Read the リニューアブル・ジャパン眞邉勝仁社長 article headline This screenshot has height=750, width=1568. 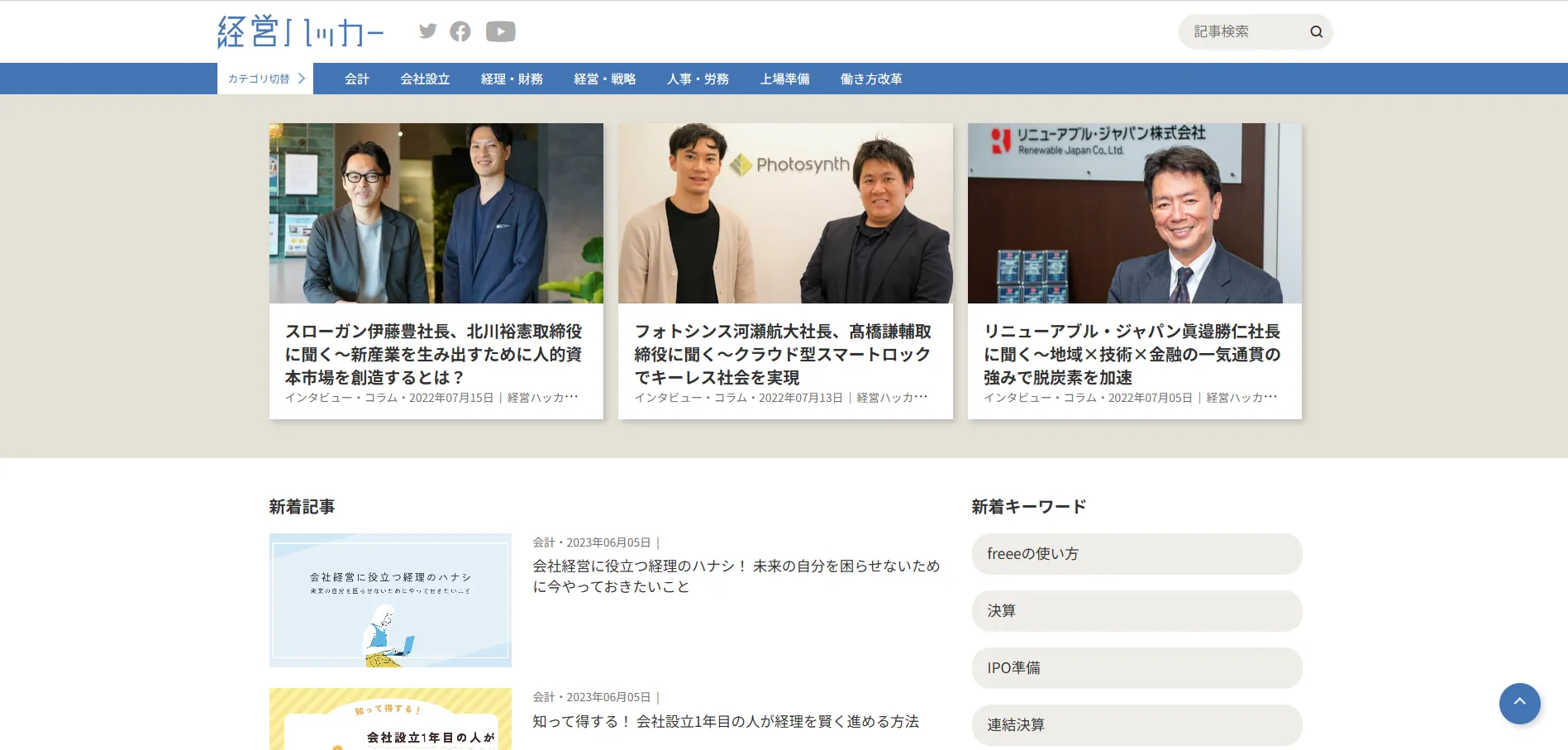1132,354
